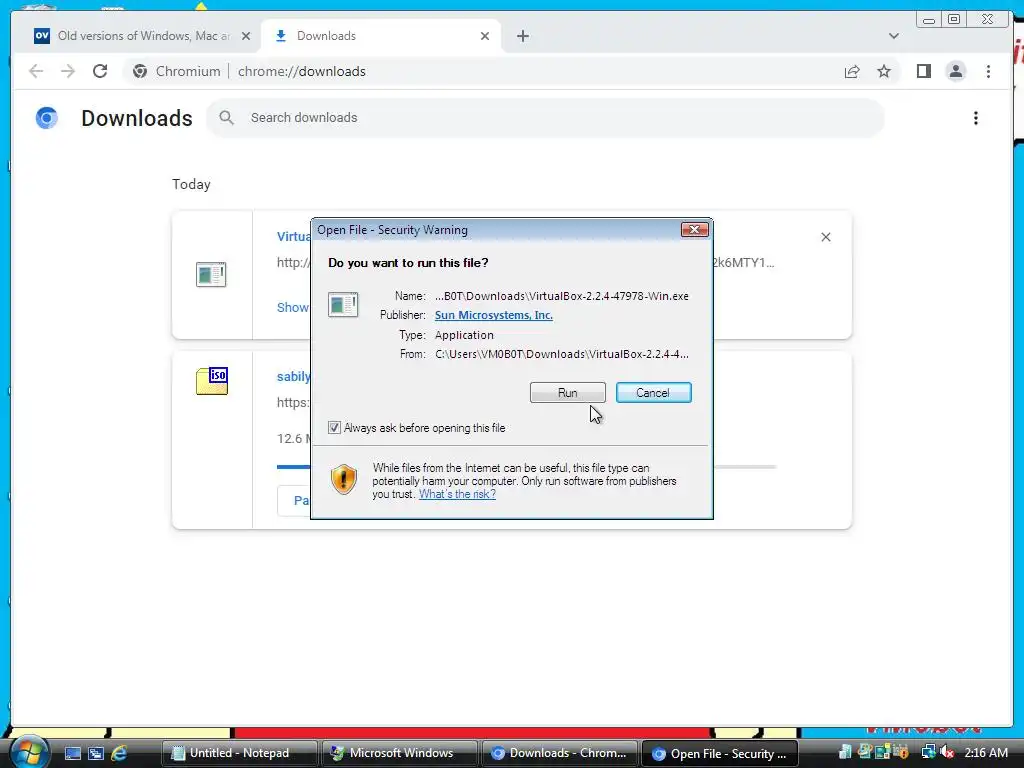Click the Chromium logo beside Downloads
This screenshot has width=1024, height=768.
click(46, 118)
